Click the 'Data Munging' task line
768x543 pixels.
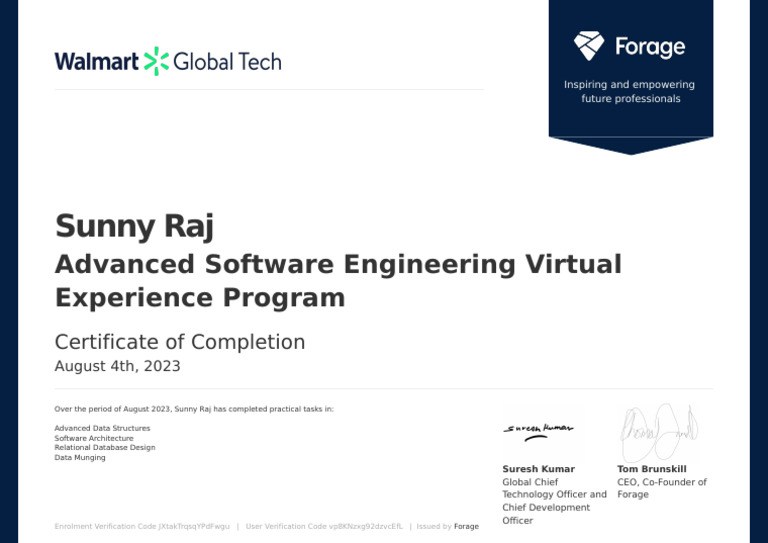point(80,457)
